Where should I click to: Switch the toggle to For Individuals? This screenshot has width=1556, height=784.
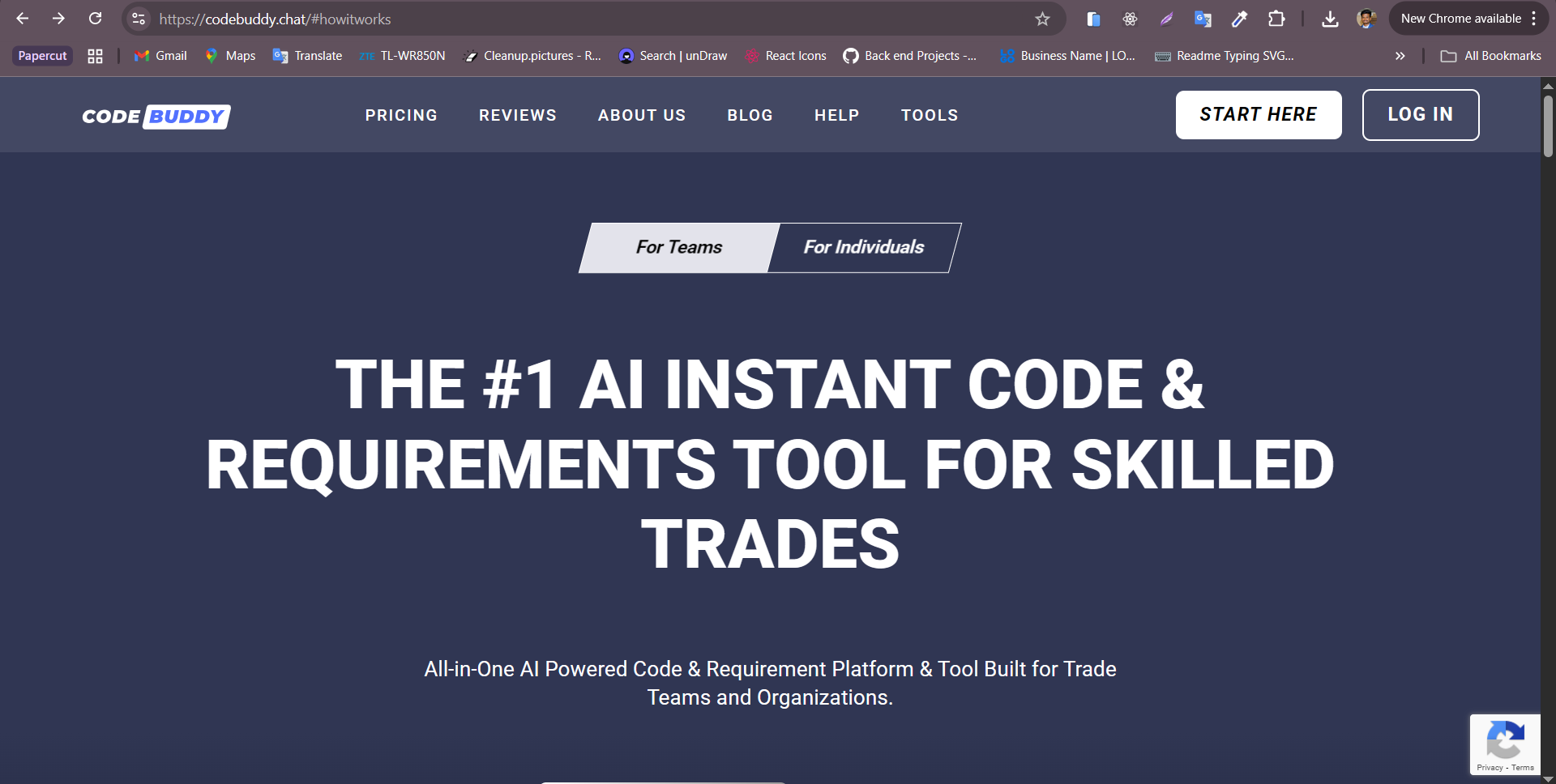pos(862,248)
